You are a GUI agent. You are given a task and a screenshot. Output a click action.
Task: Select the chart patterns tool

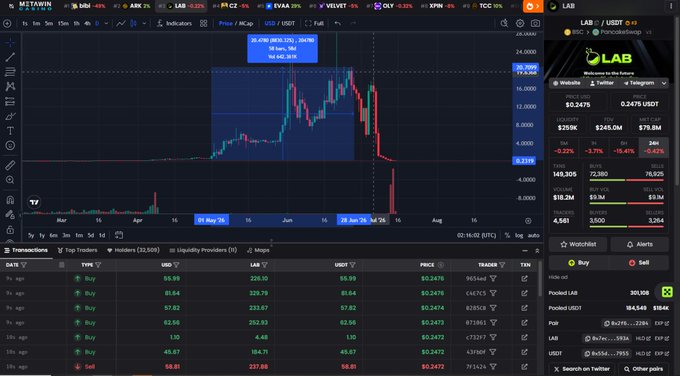10,86
